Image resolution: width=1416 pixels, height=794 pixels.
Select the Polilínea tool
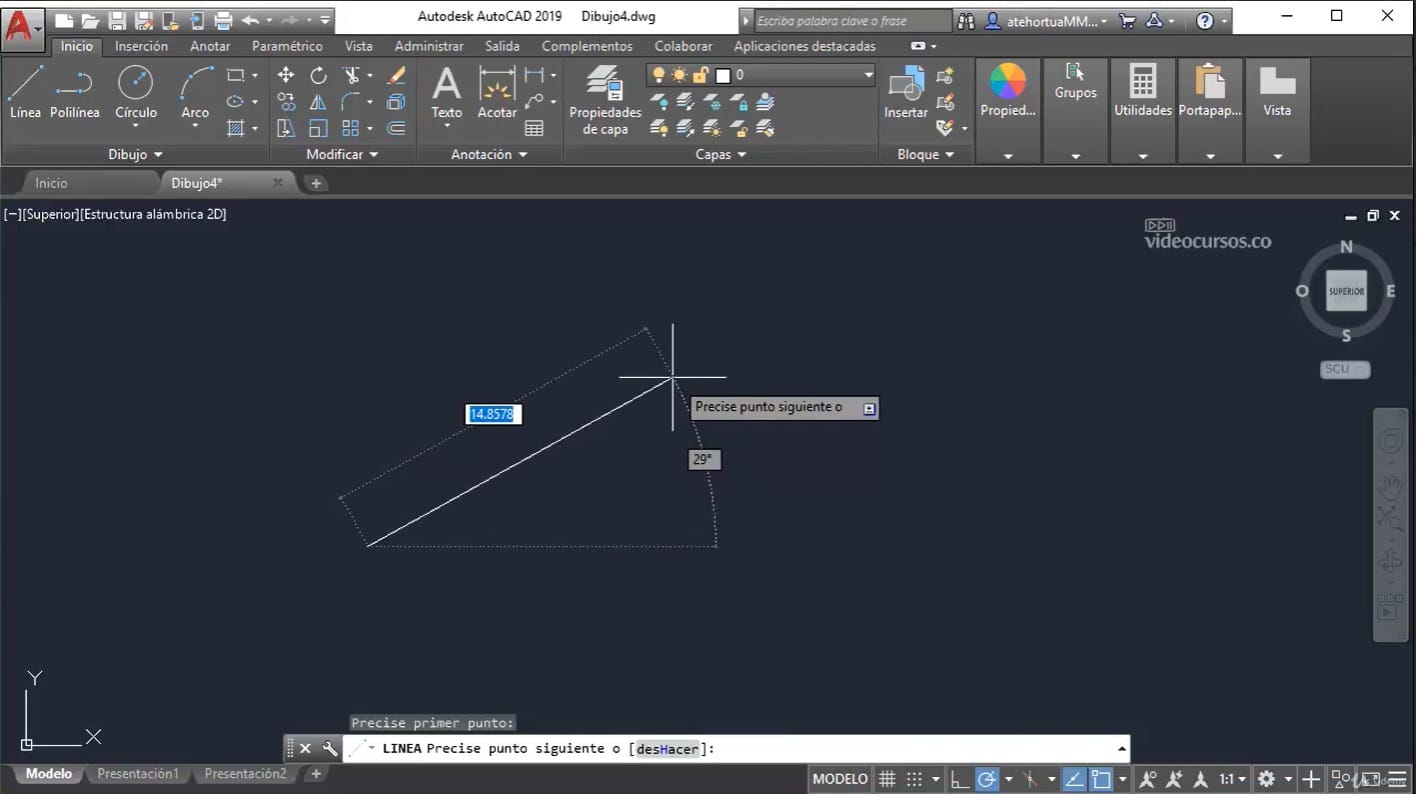(x=75, y=91)
